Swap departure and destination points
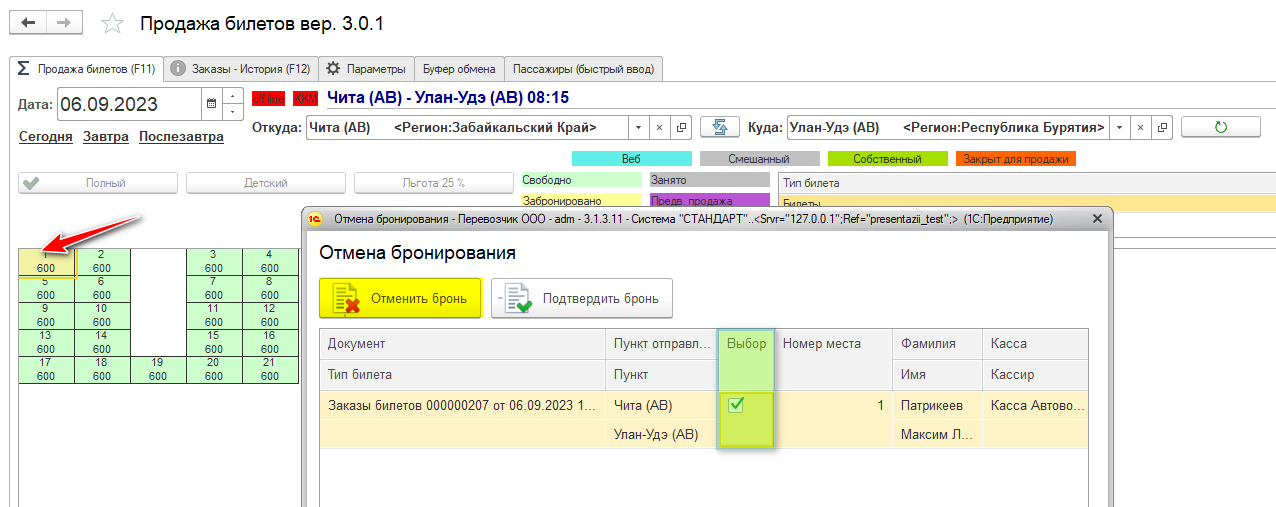 718,128
